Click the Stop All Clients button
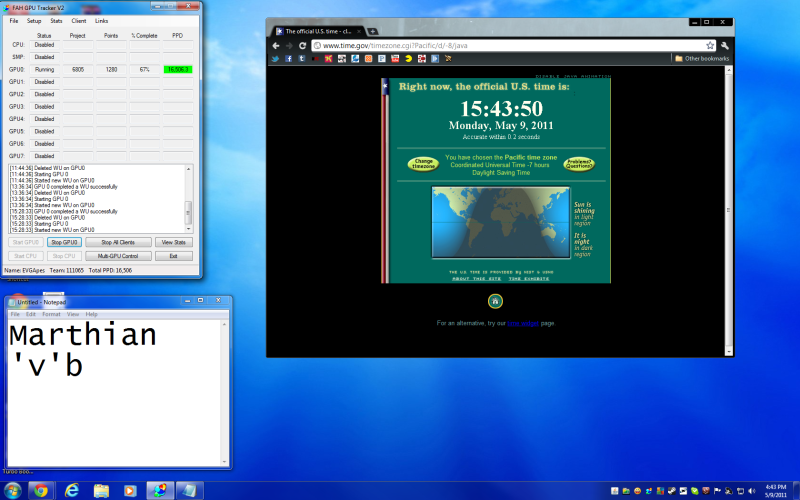Screen dimensions: 800x500 pos(111,242)
